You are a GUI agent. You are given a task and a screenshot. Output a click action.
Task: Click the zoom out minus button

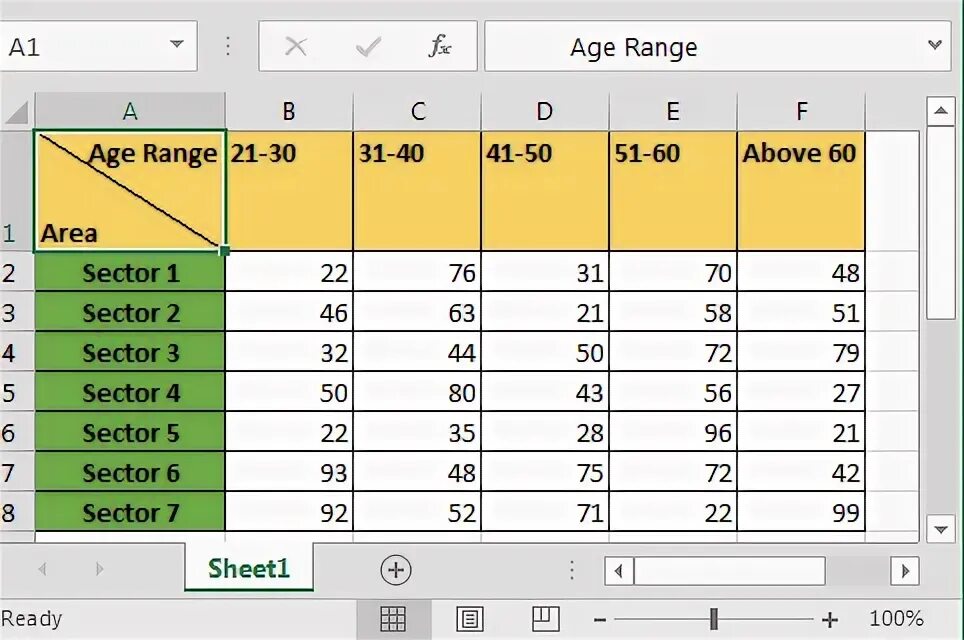pyautogui.click(x=600, y=620)
